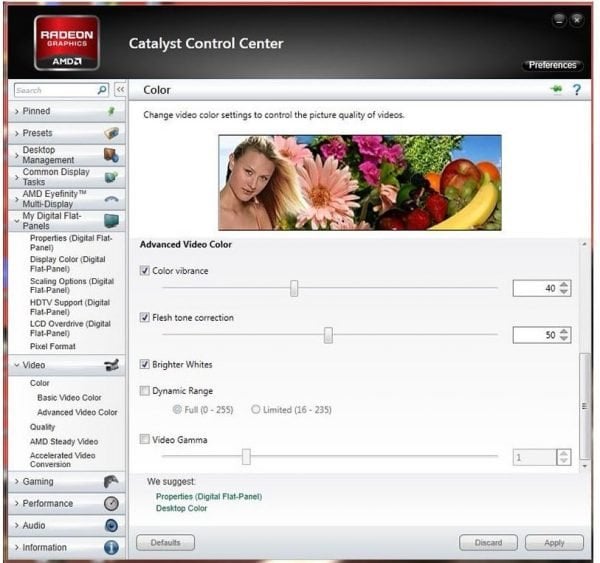The image size is (600, 563).
Task: Select the Limited (16 - 235) radio button
Action: click(255, 410)
